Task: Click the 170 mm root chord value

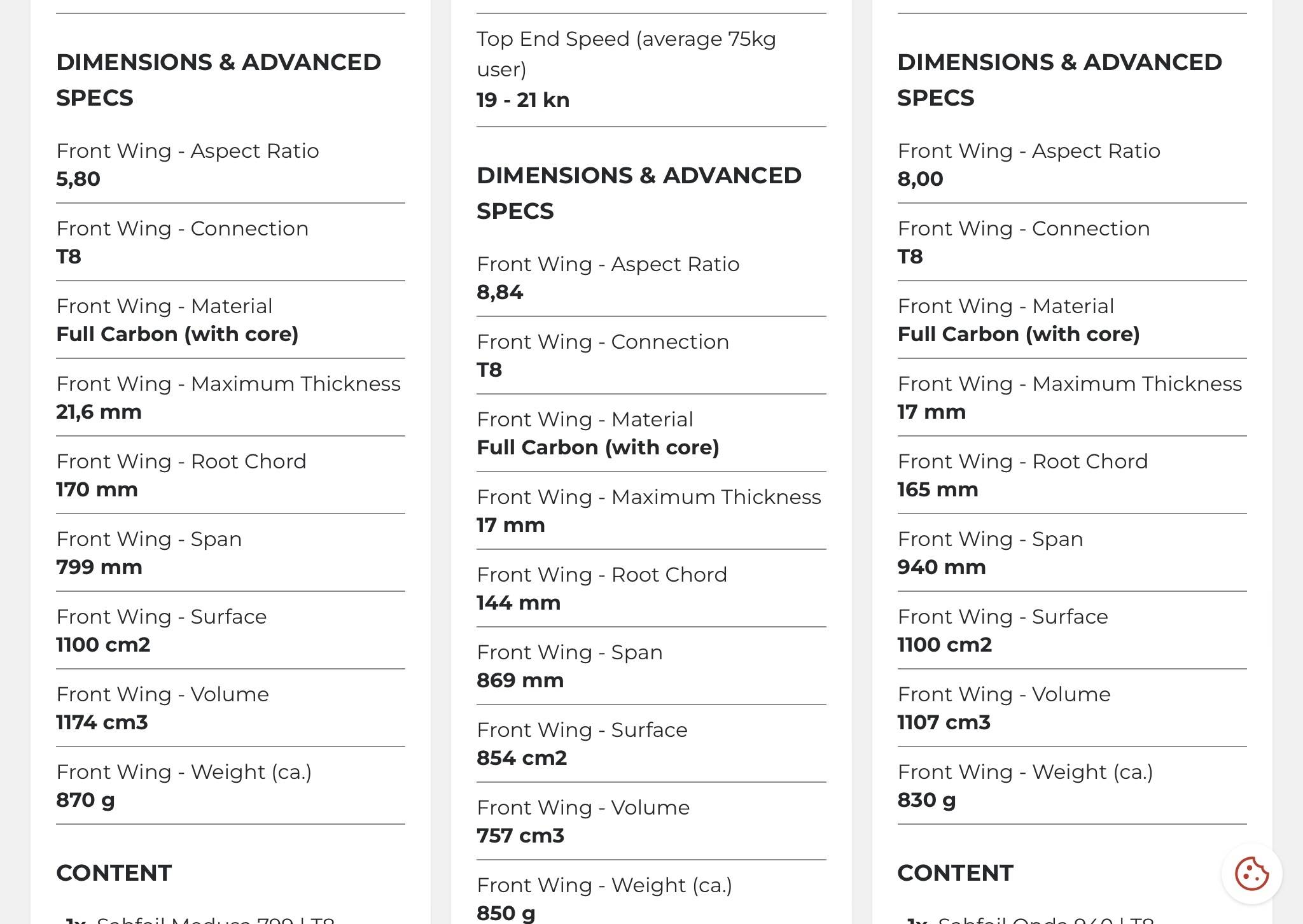Action: coord(97,489)
